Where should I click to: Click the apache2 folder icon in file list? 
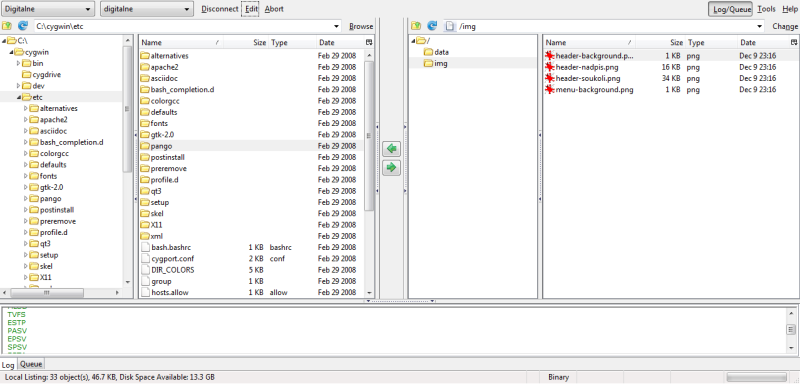click(145, 67)
